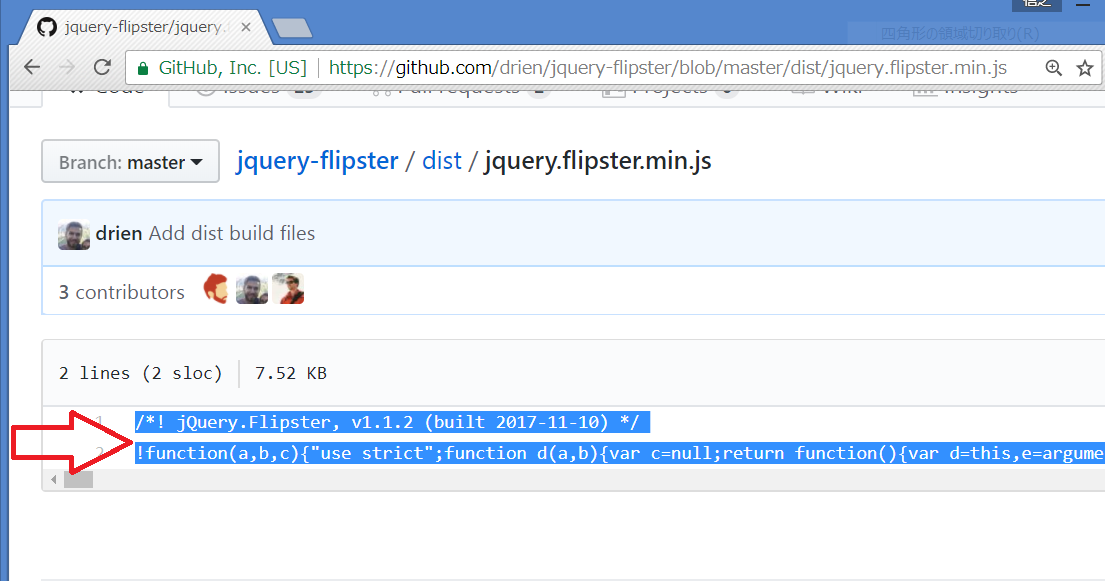This screenshot has height=581, width=1105.
Task: Click the zoom magnifier icon in address bar
Action: coord(1054,68)
